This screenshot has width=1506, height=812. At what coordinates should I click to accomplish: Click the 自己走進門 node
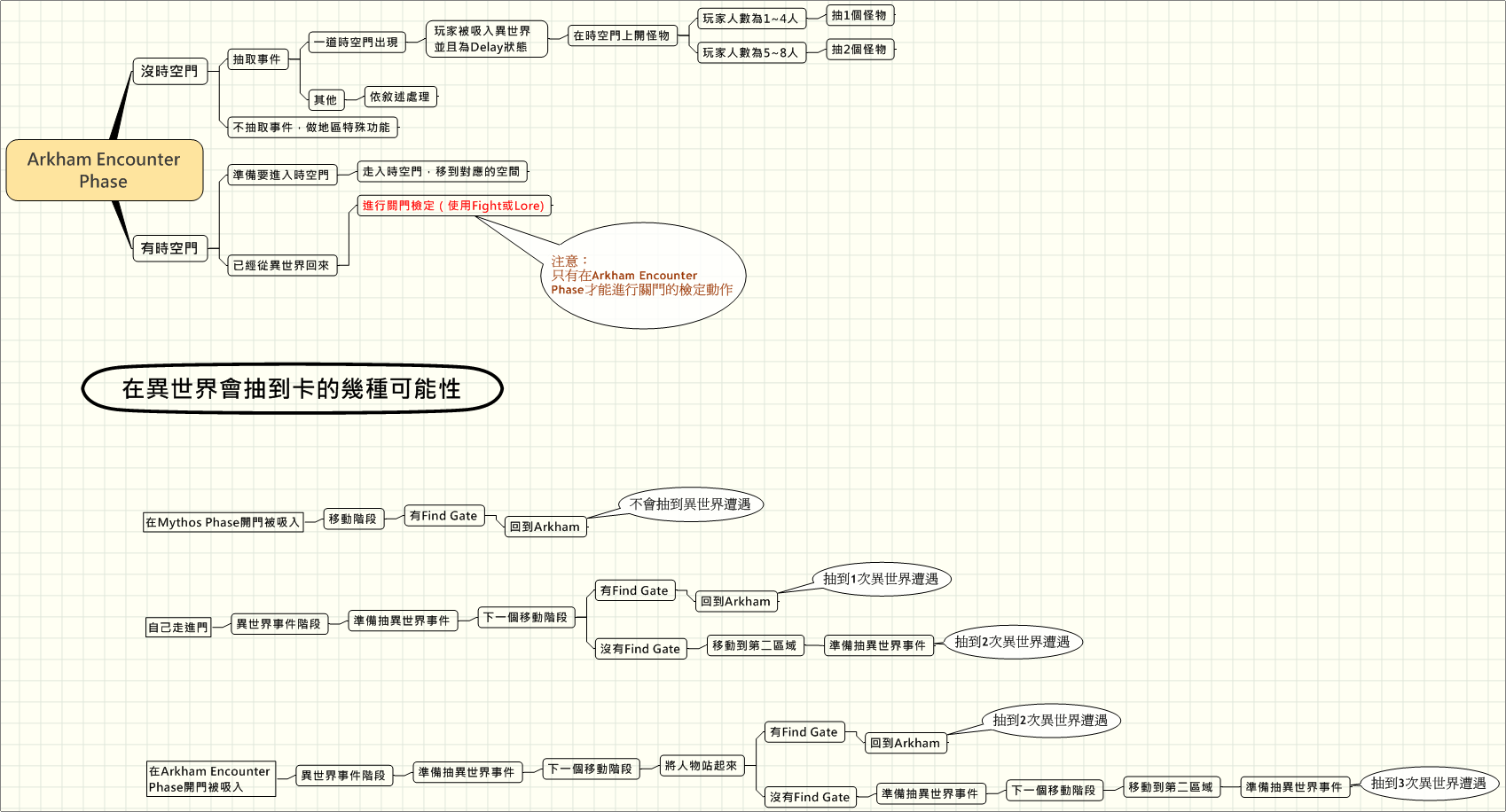(x=178, y=627)
